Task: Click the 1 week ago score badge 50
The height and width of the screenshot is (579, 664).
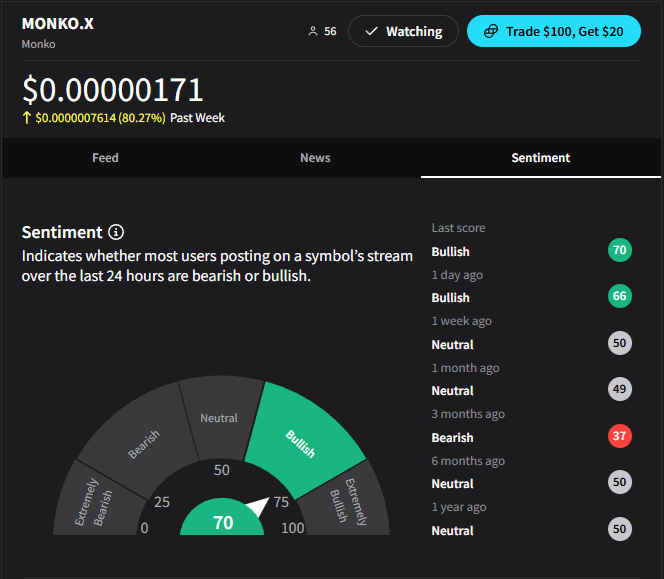Action: tap(620, 343)
